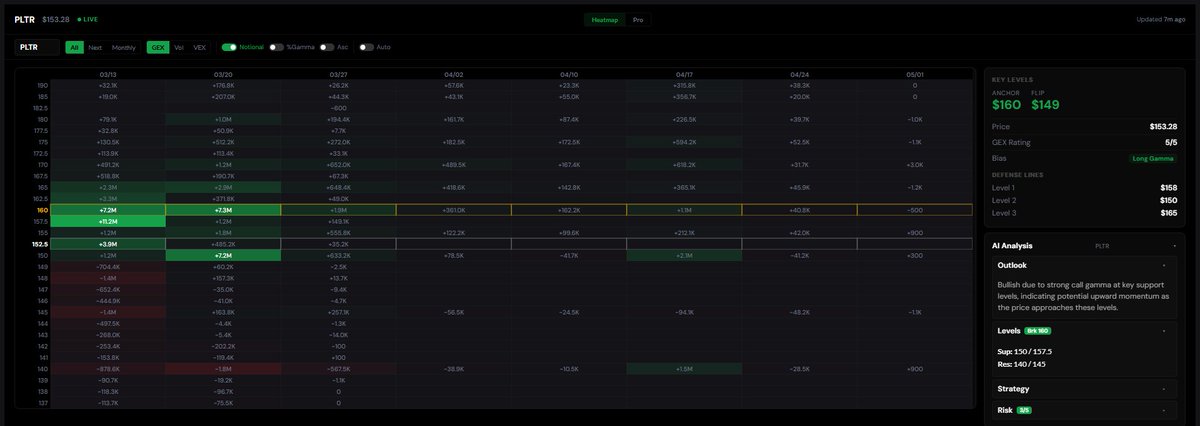
Task: Select the 03/27 expiry column header
Action: pyautogui.click(x=338, y=74)
